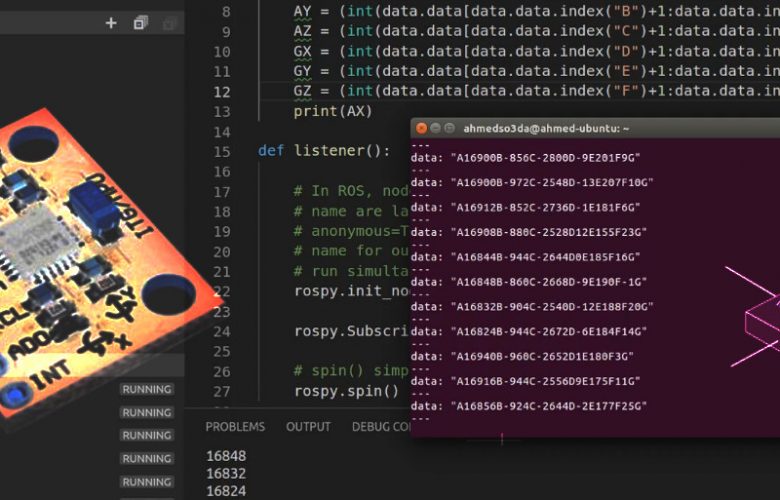Click the rospy.Subscri code on line 24
The width and height of the screenshot is (780, 500).
352,331
